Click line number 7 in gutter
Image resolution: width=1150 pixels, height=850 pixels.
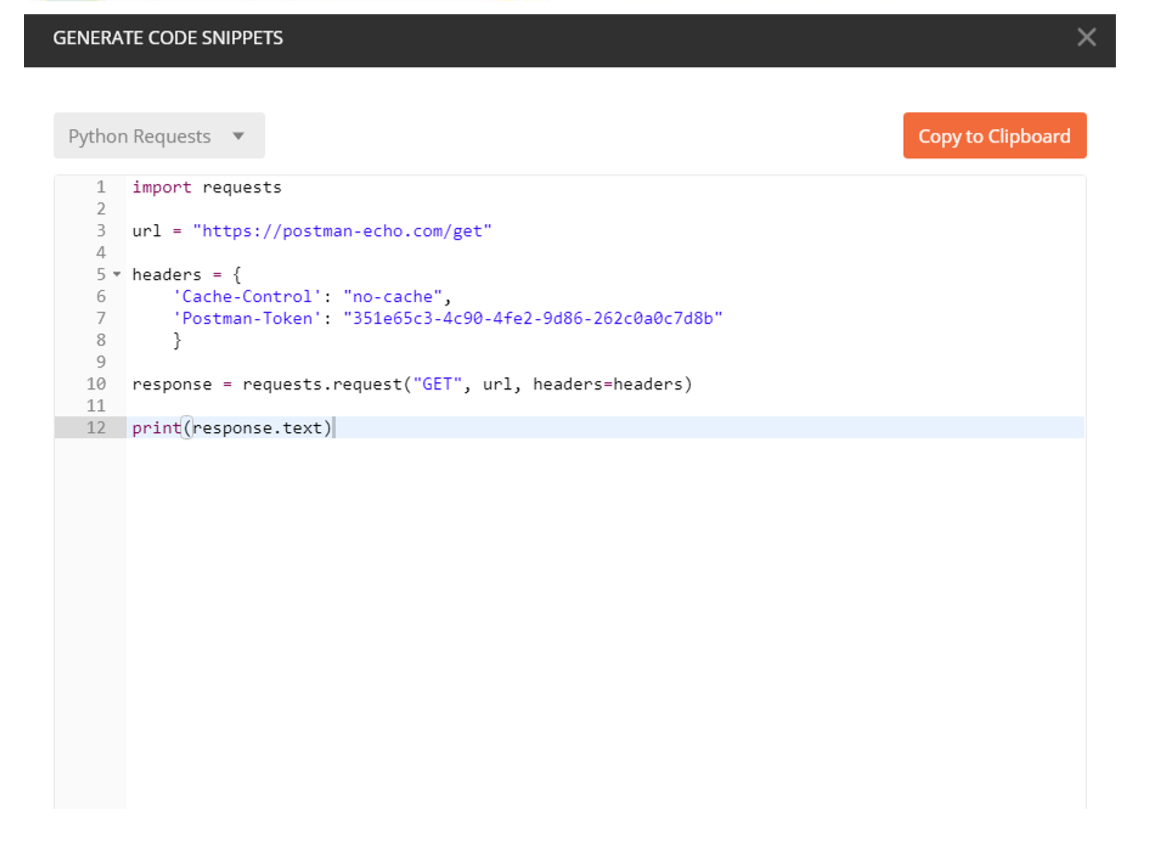pos(100,319)
